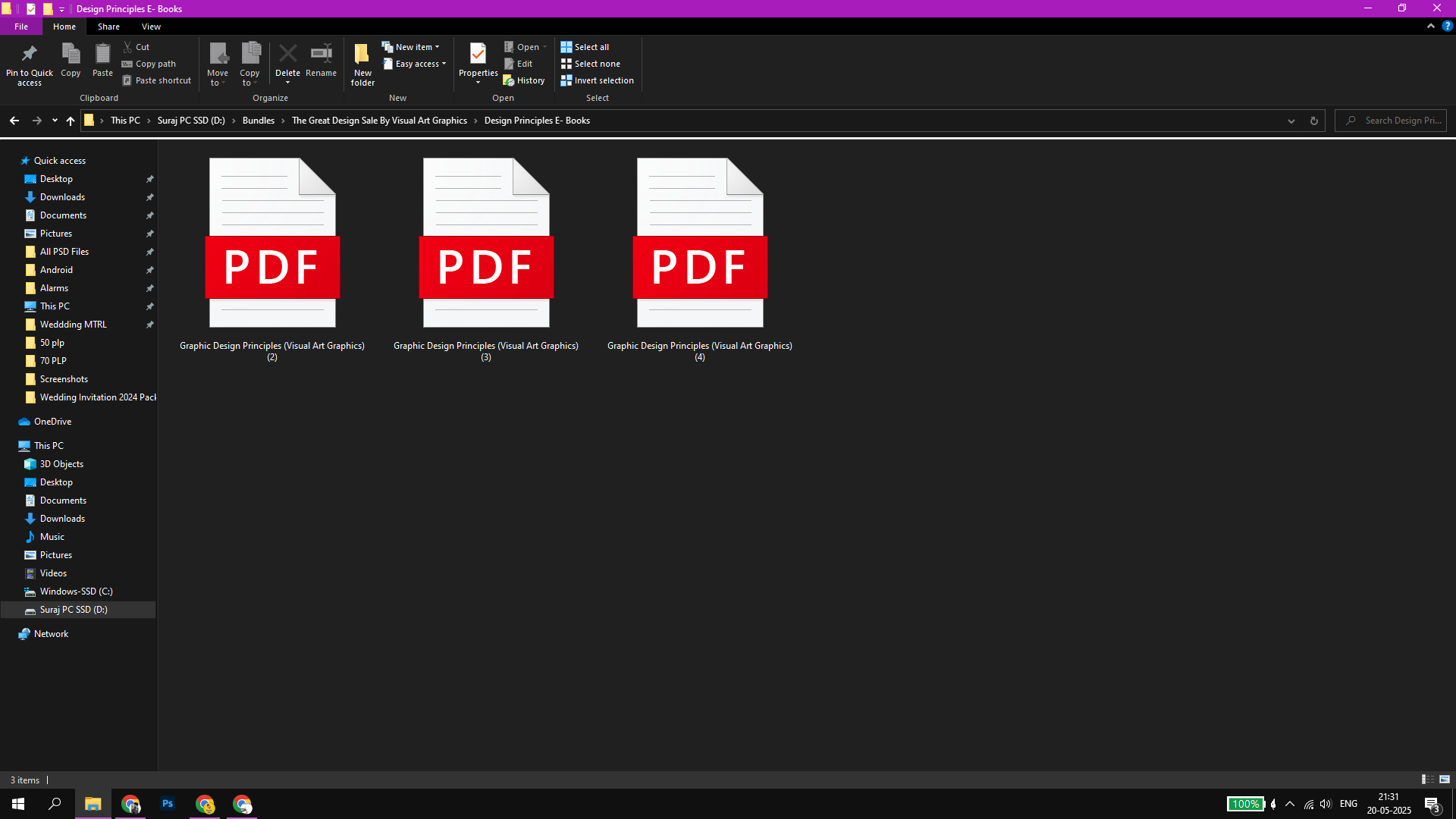Open Properties with checkmark icon
The height and width of the screenshot is (819, 1456).
click(x=478, y=54)
